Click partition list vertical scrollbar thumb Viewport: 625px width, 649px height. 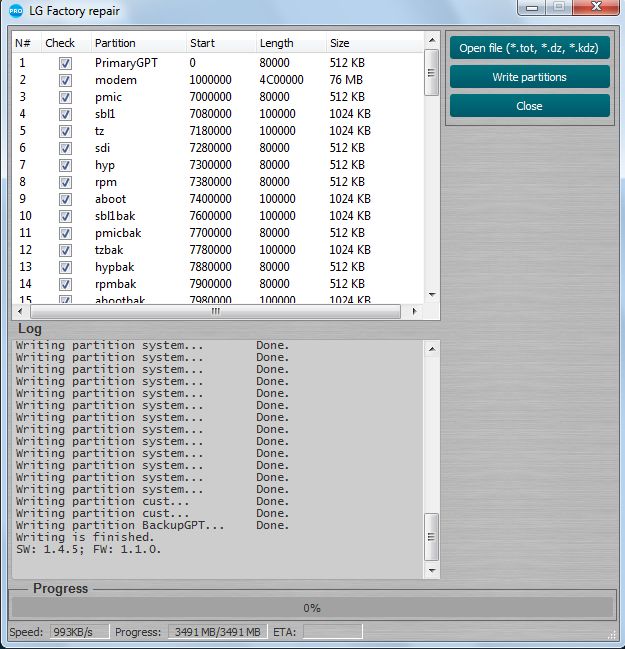432,73
